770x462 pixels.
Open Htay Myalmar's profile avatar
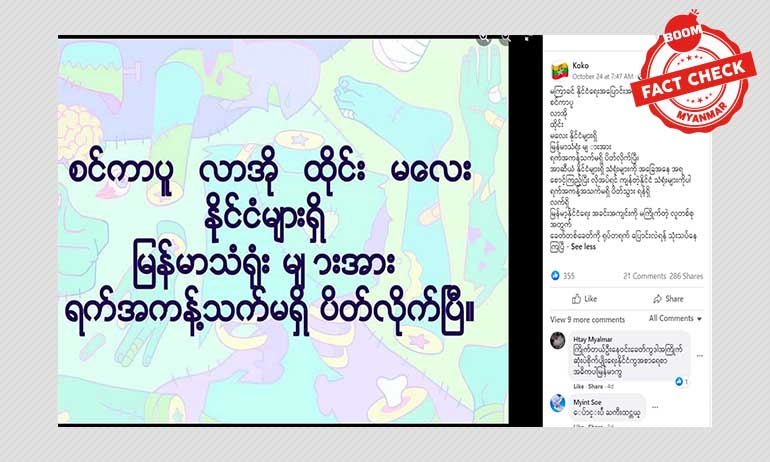[557, 340]
